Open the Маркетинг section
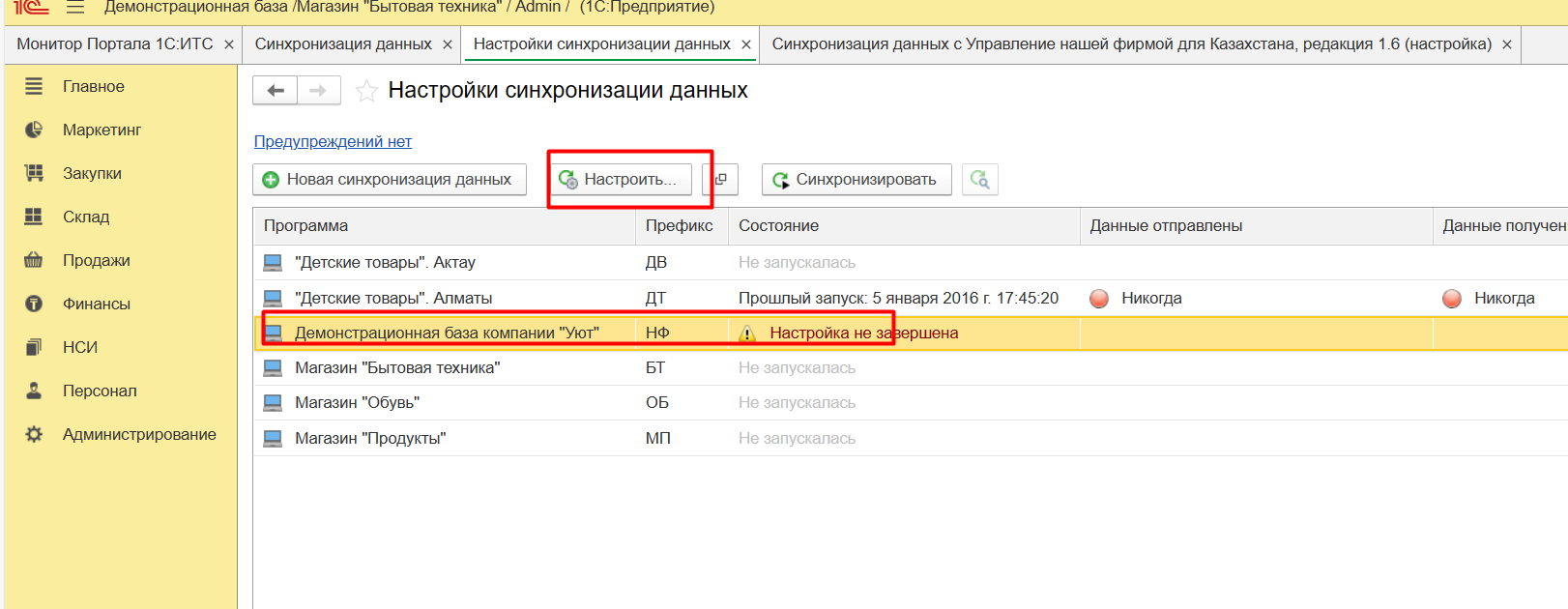 point(102,130)
